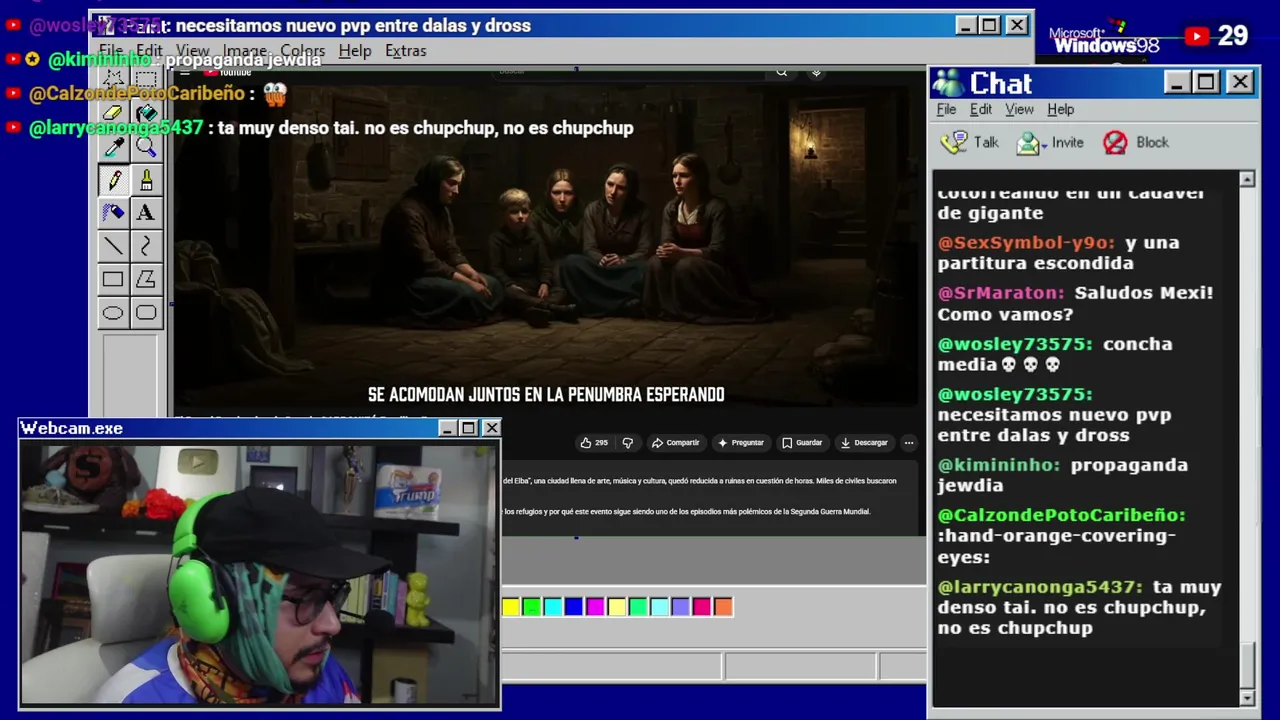Open the Image menu in Paint
The width and height of the screenshot is (1280, 720).
[245, 51]
